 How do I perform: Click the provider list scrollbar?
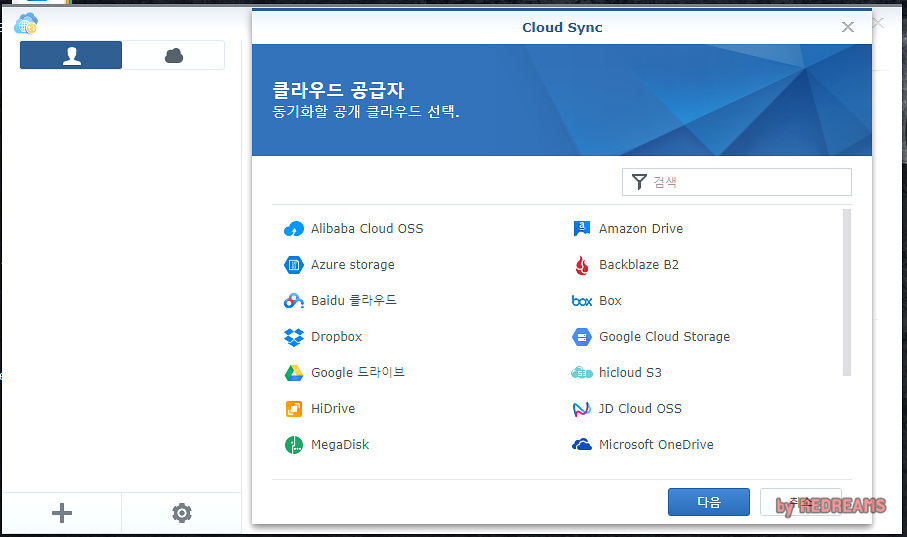tap(847, 293)
